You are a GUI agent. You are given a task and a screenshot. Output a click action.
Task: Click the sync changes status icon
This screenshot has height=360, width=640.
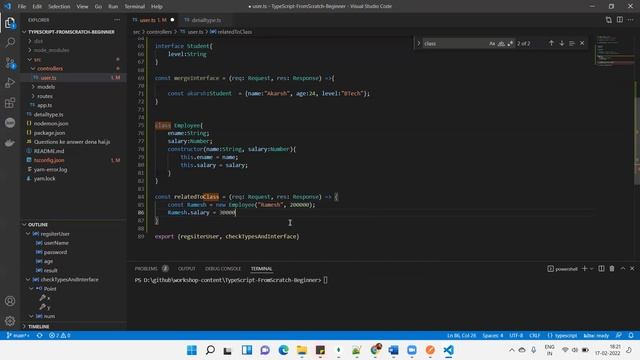point(40,336)
